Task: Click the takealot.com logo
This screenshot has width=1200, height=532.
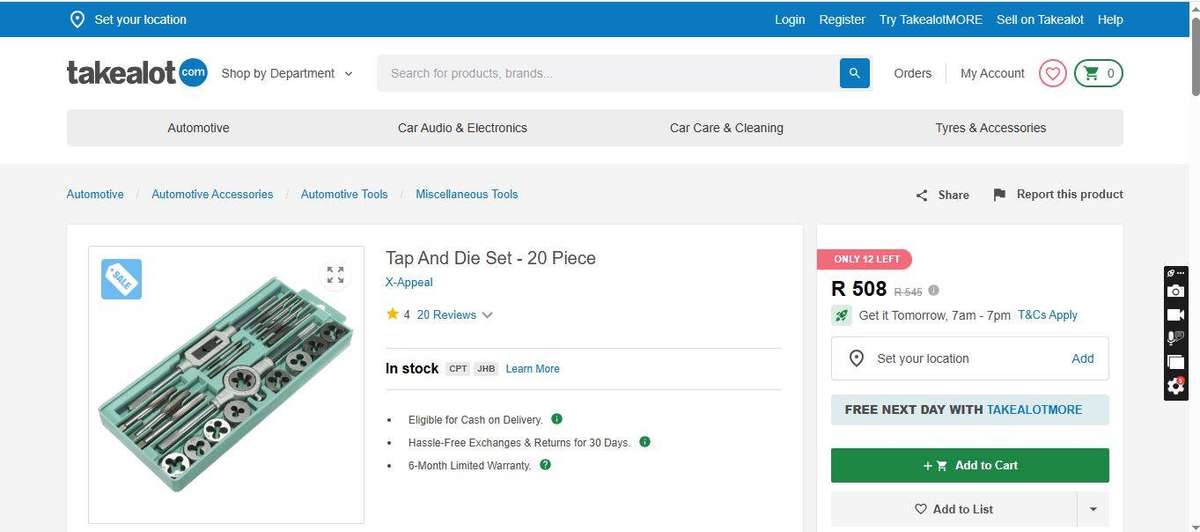Action: coord(137,73)
